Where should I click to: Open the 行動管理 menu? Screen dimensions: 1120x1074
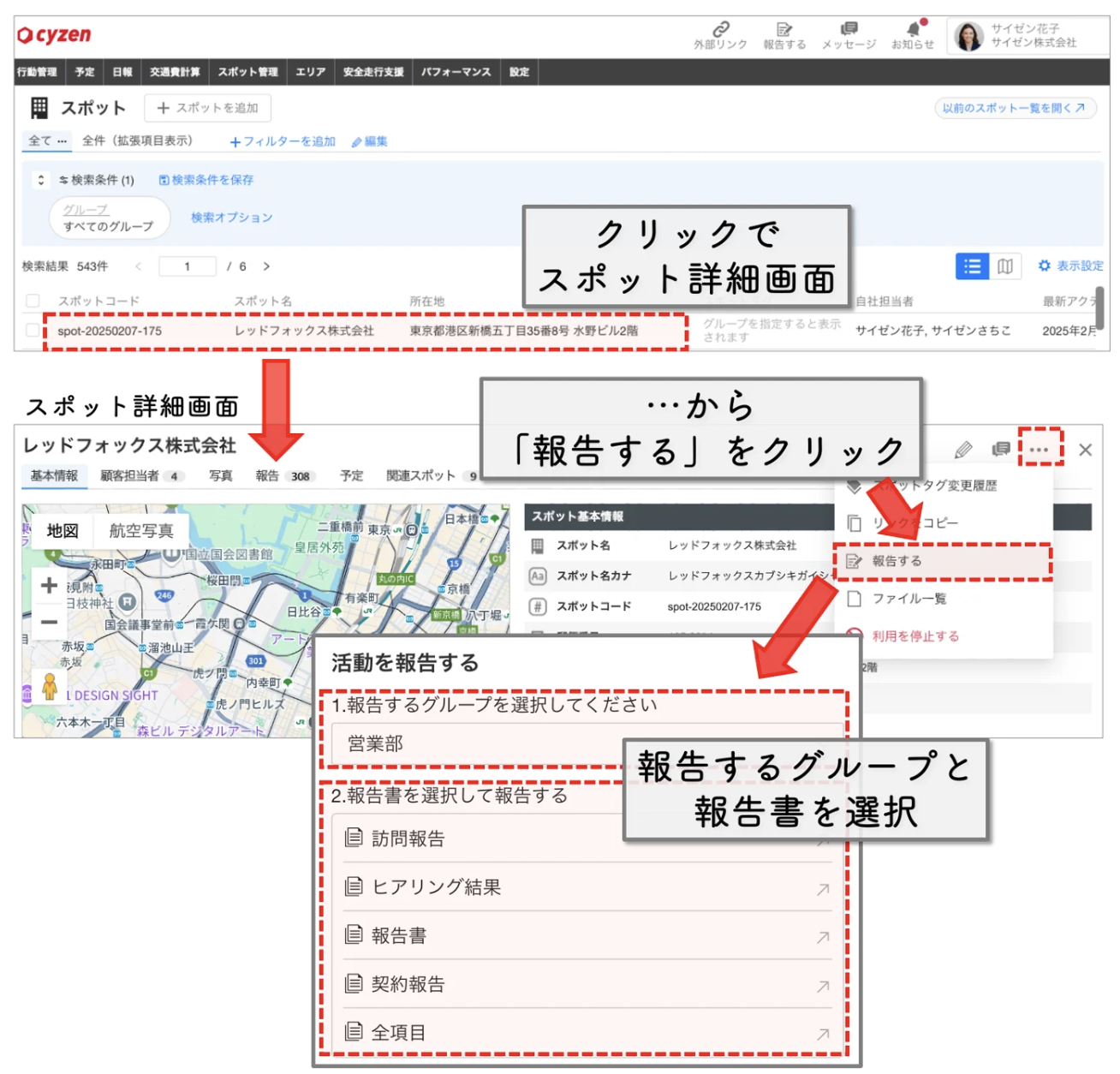[37, 72]
